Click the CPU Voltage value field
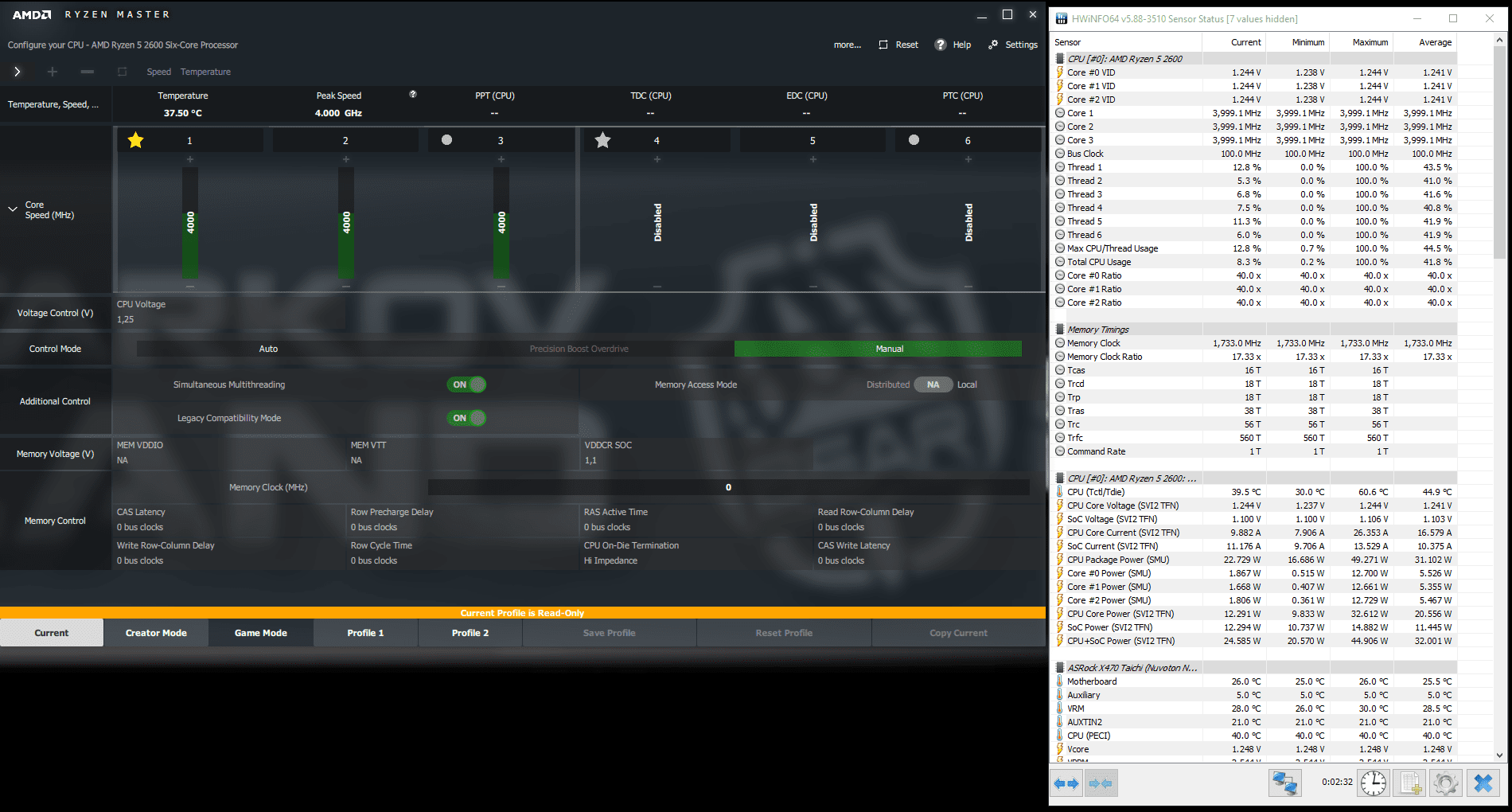 click(126, 319)
